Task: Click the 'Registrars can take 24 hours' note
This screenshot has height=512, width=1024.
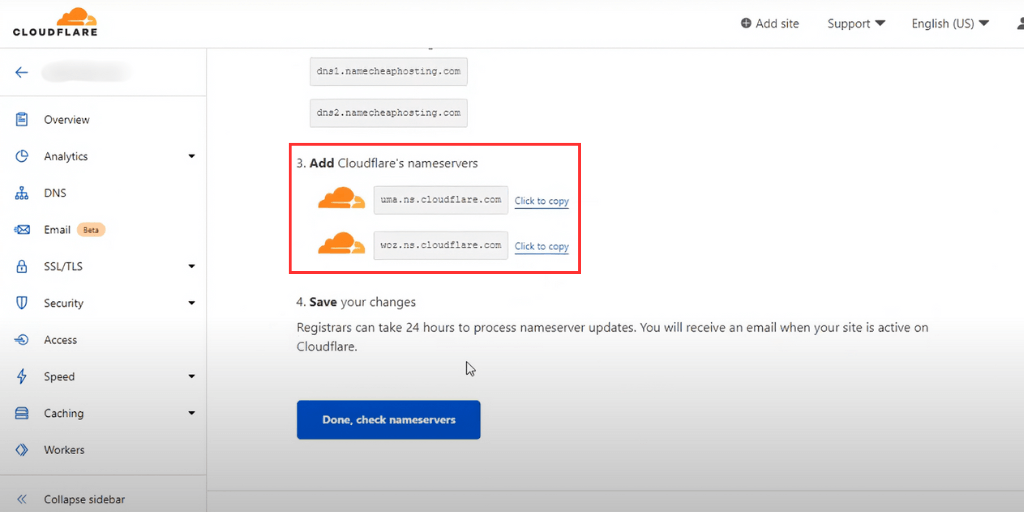Action: (x=613, y=337)
